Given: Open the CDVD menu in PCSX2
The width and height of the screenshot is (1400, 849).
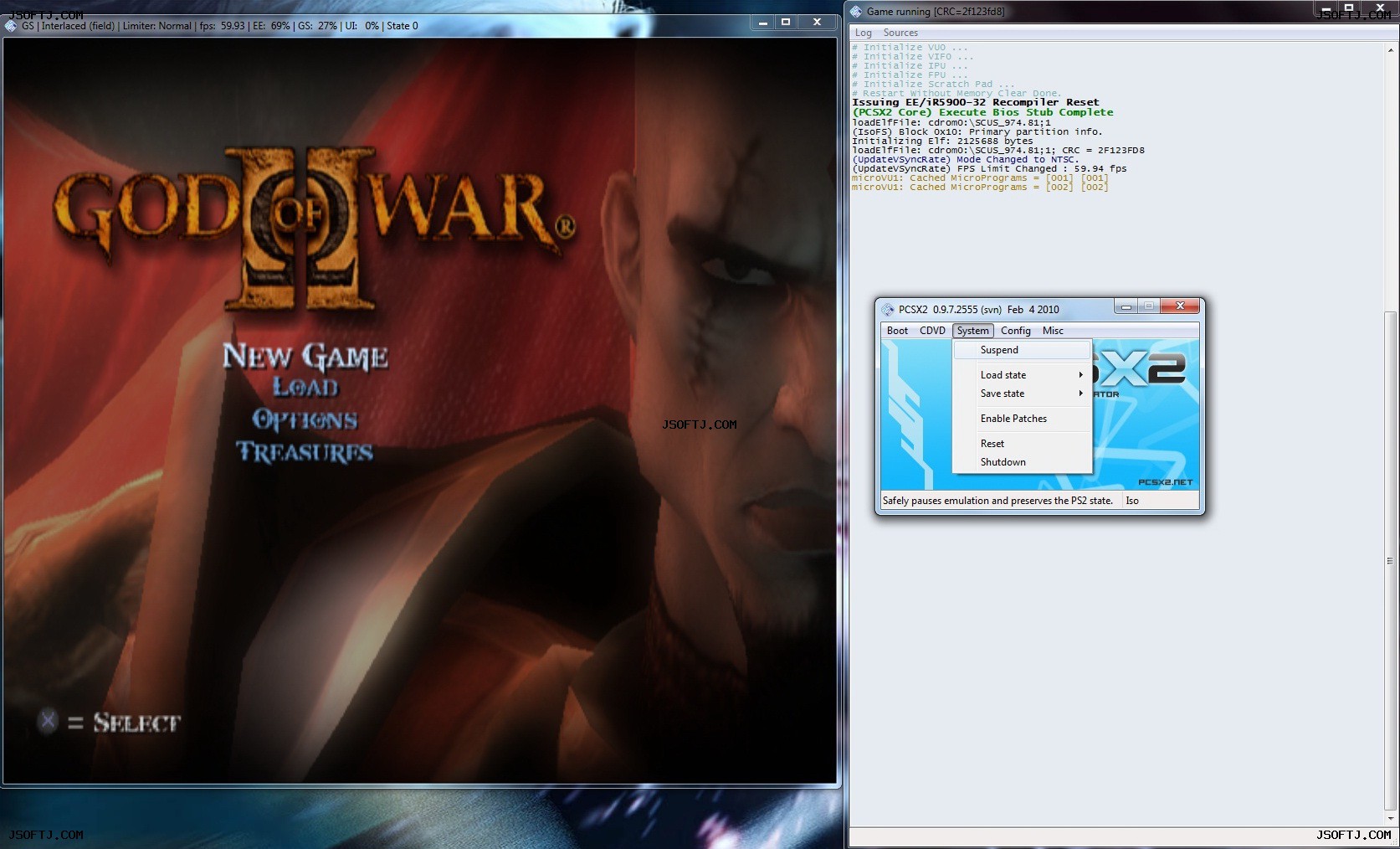Looking at the screenshot, I should (x=932, y=331).
